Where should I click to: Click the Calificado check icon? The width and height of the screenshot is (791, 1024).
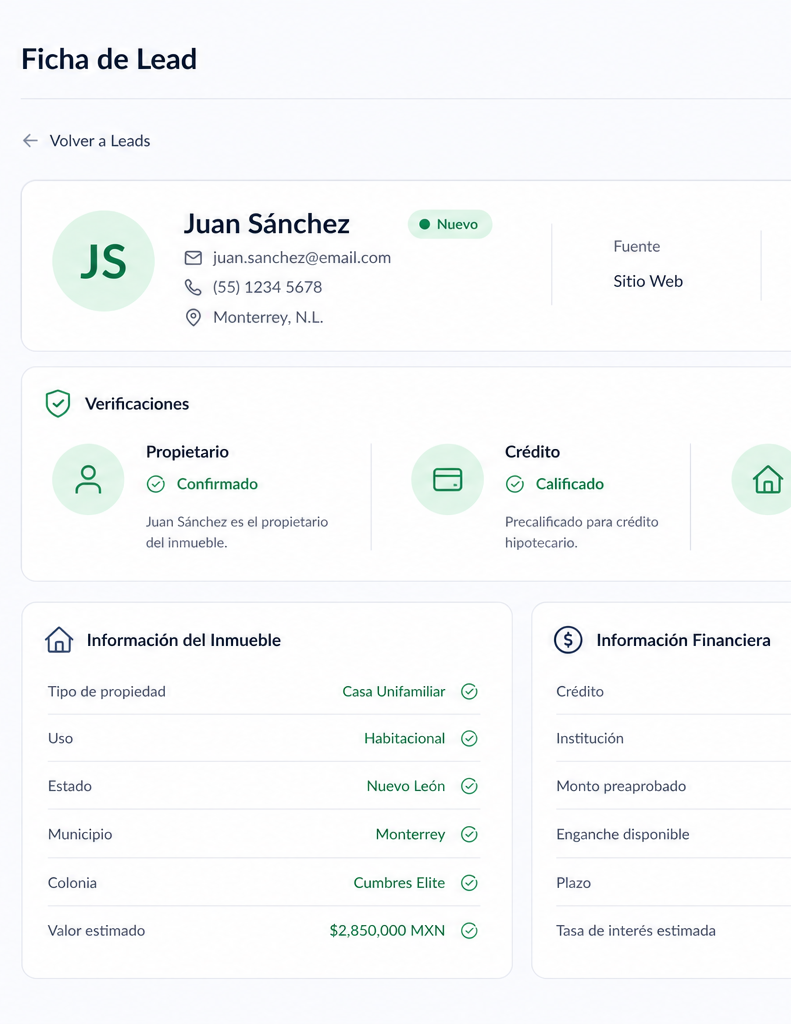click(x=515, y=484)
